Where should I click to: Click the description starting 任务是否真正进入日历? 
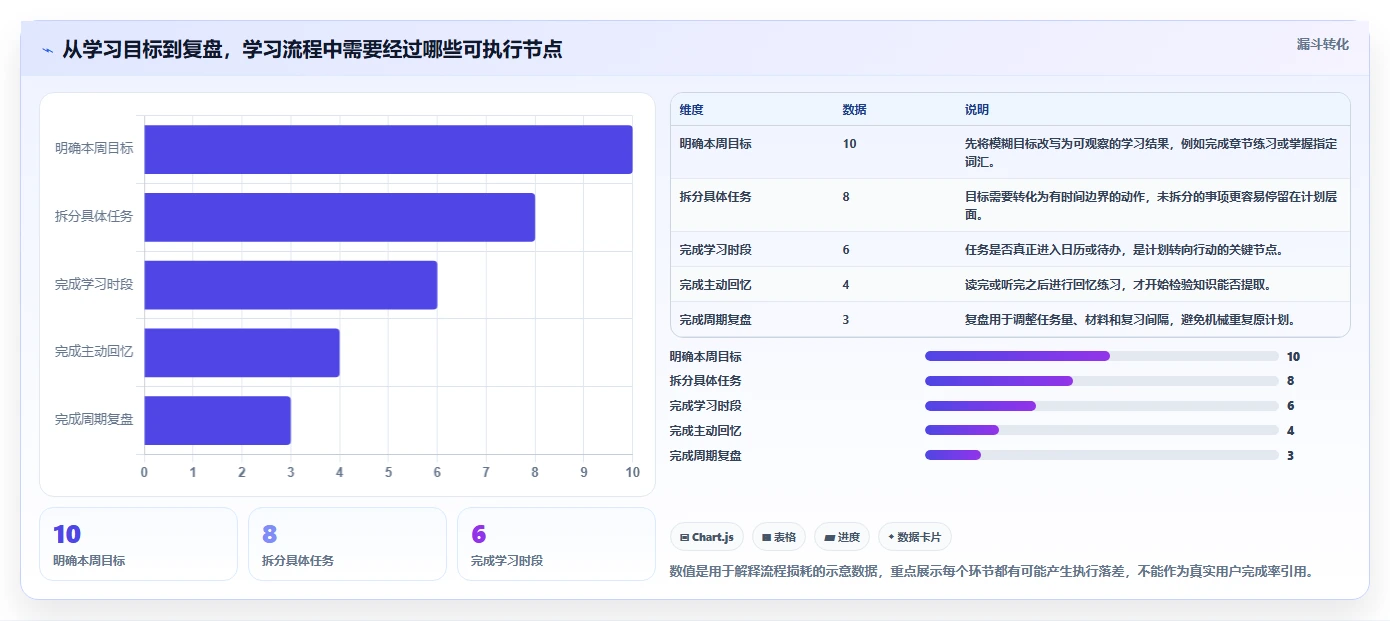point(1123,250)
